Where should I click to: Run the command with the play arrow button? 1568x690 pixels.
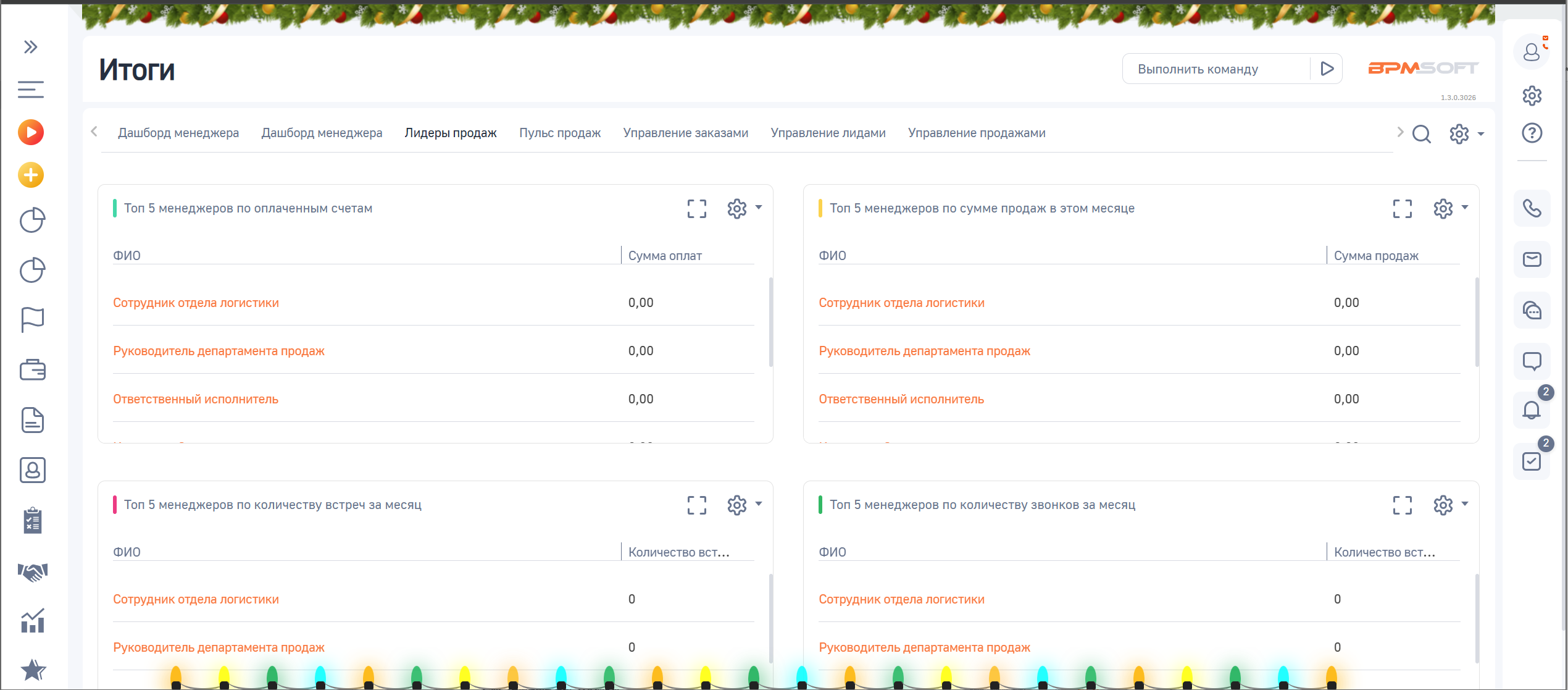pyautogui.click(x=1327, y=69)
